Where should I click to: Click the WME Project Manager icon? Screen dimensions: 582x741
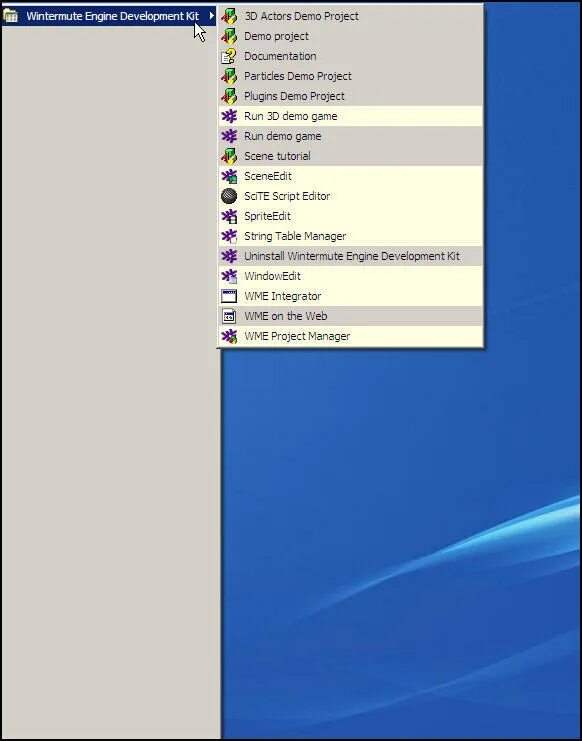(229, 336)
